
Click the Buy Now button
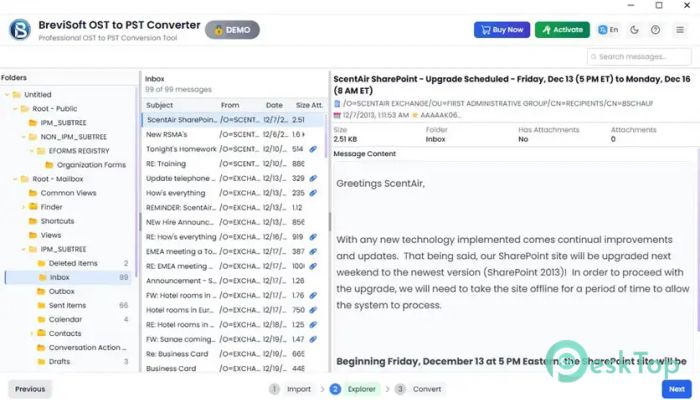point(502,30)
